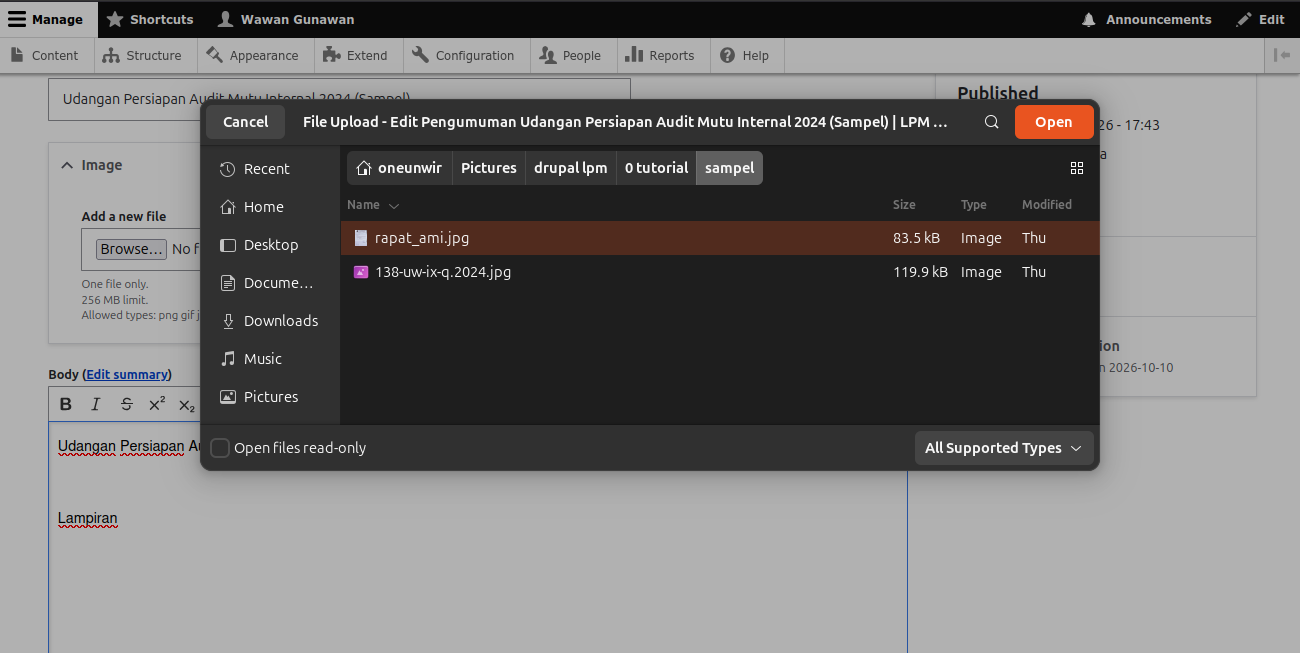
Task: Enable Open files read-only checkbox
Action: pos(220,448)
